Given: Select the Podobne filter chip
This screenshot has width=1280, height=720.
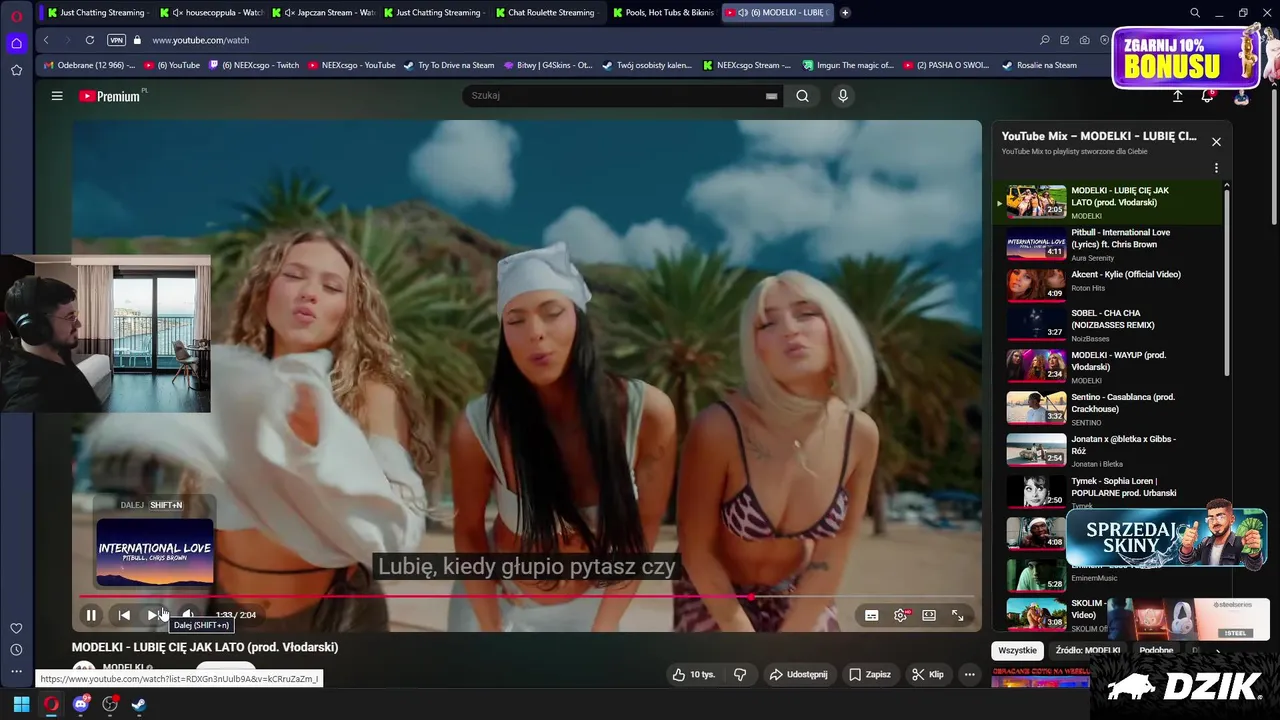Looking at the screenshot, I should coord(1156,651).
